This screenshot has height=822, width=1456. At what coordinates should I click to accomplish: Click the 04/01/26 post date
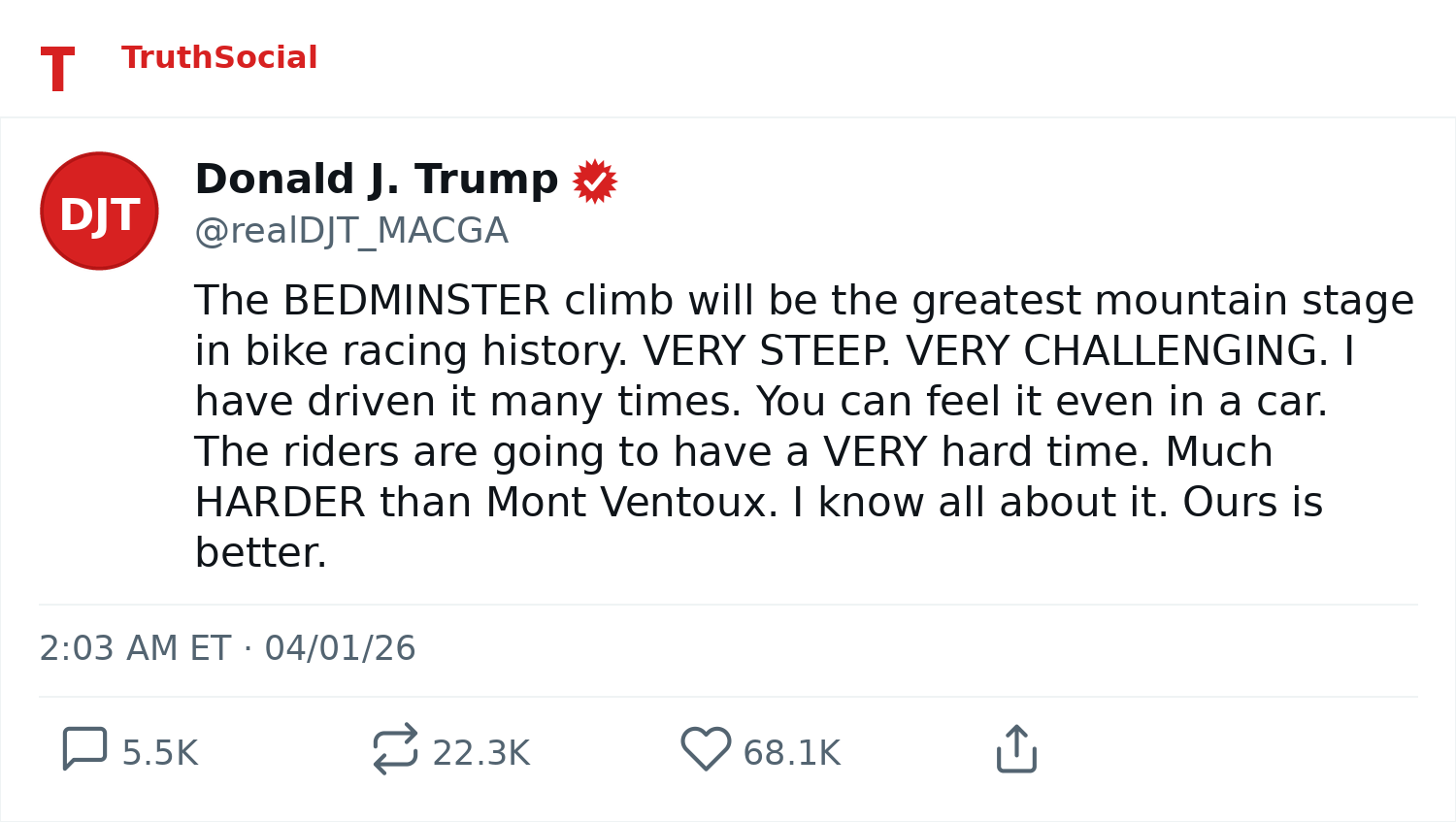340,648
